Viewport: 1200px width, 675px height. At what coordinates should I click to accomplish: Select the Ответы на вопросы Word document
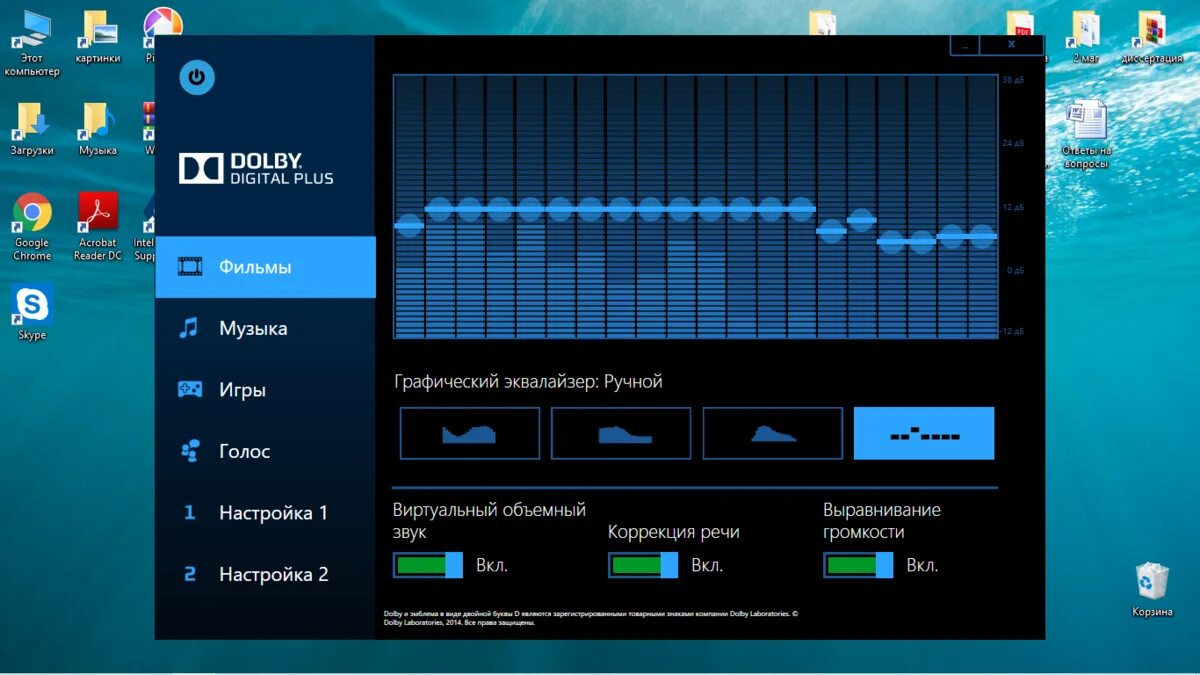pos(1085,134)
